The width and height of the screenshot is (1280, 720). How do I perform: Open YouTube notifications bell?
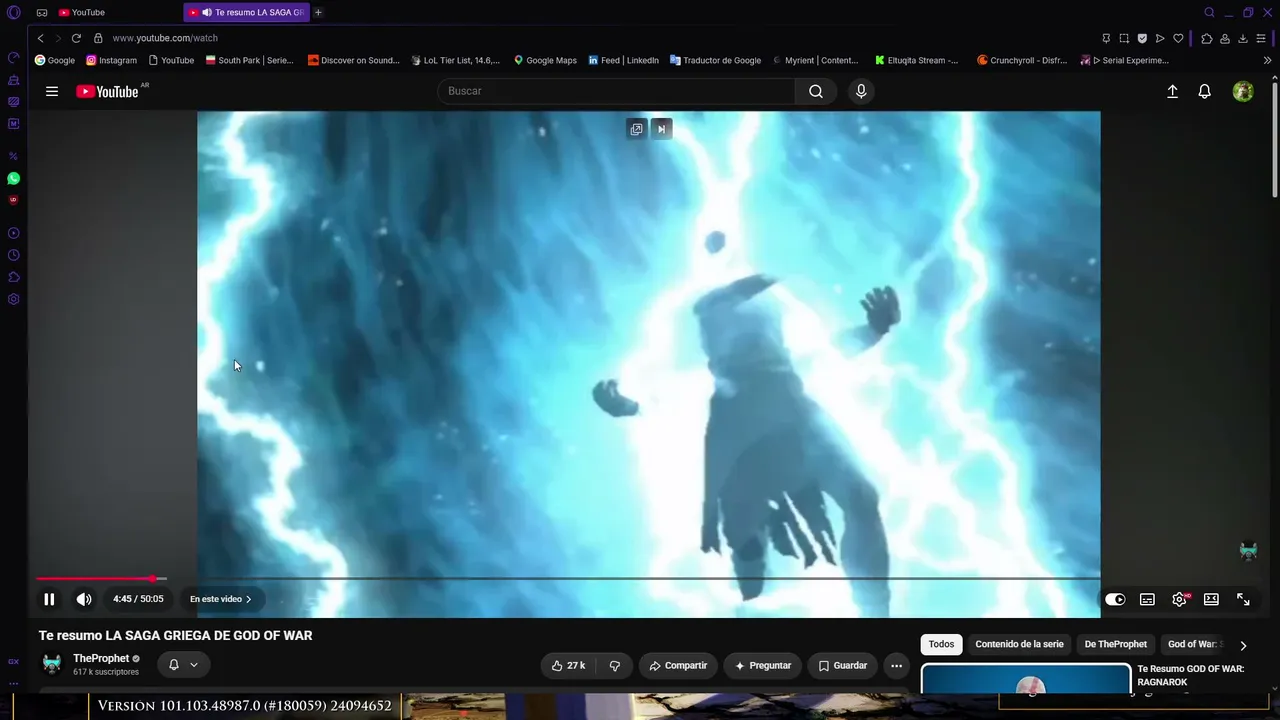point(1205,91)
